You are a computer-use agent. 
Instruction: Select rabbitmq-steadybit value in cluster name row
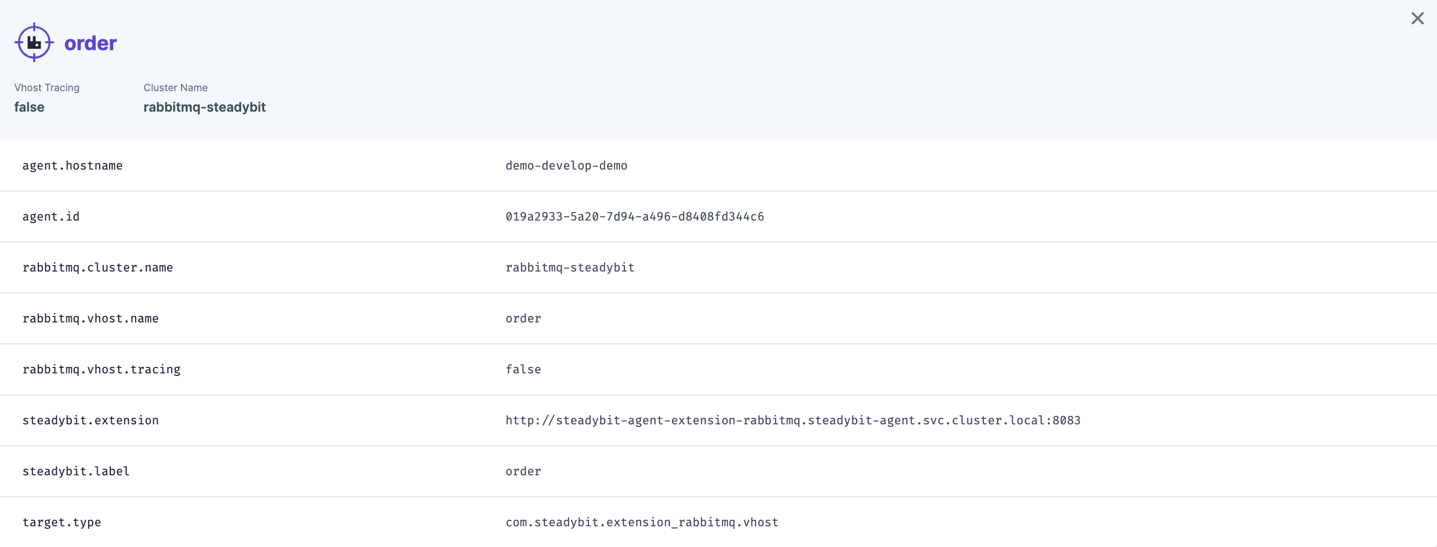(570, 268)
